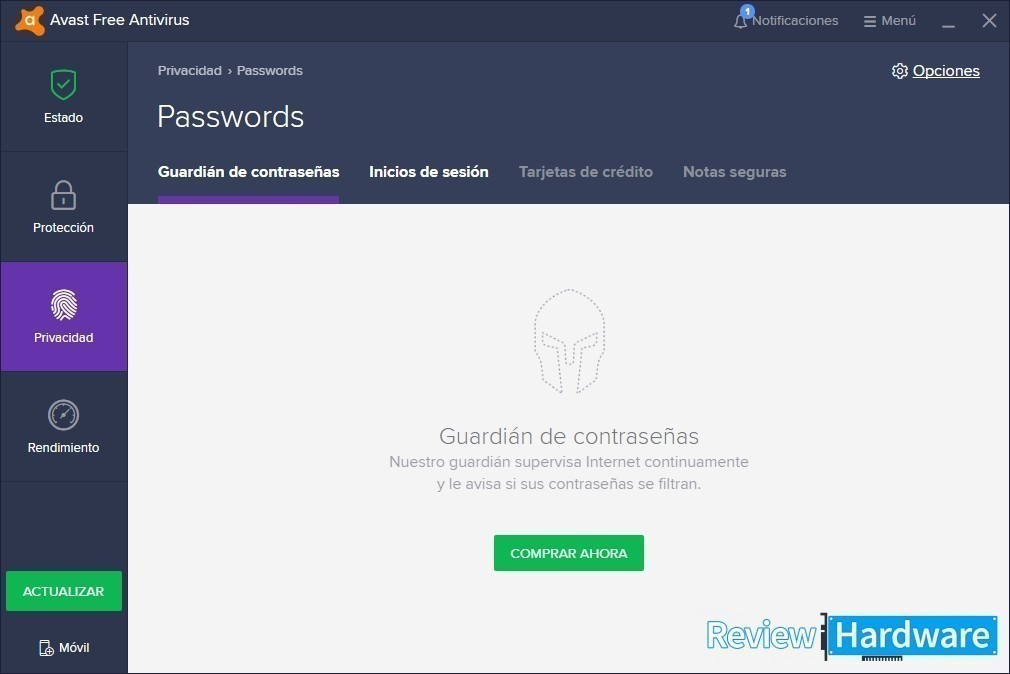Screen dimensions: 1010x674
Task: Close the Avast window
Action: point(989,21)
